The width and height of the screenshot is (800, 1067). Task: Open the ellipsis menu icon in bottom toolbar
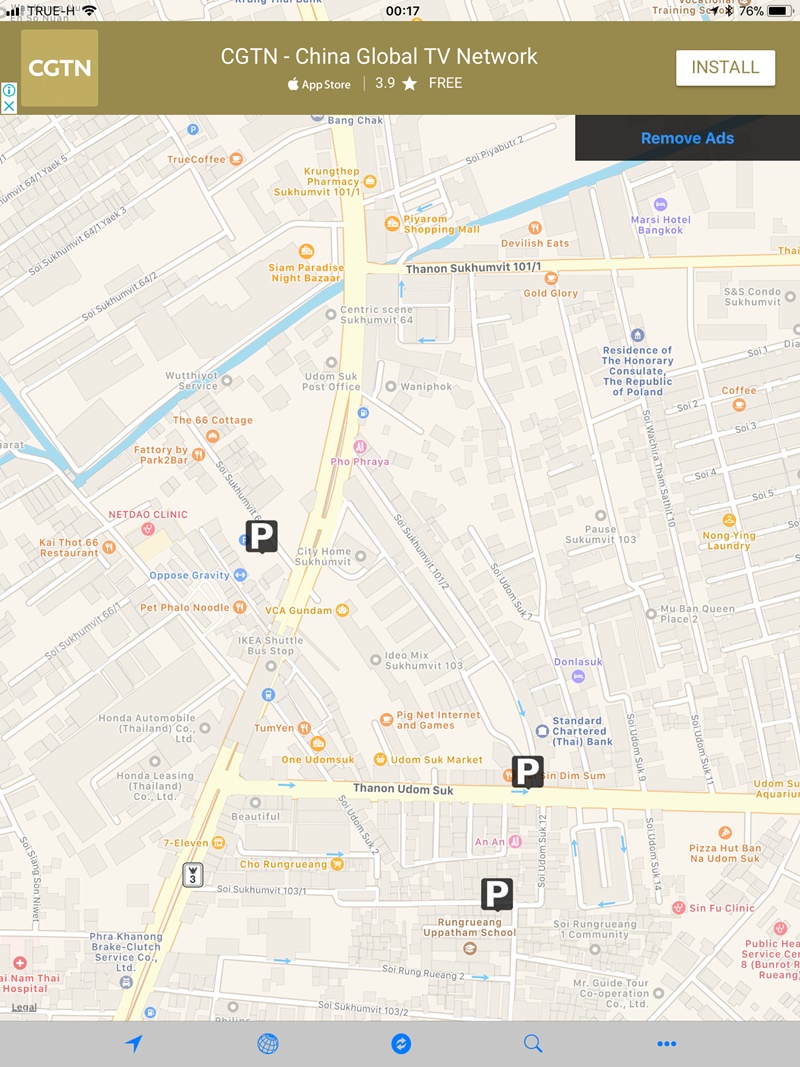click(667, 1043)
